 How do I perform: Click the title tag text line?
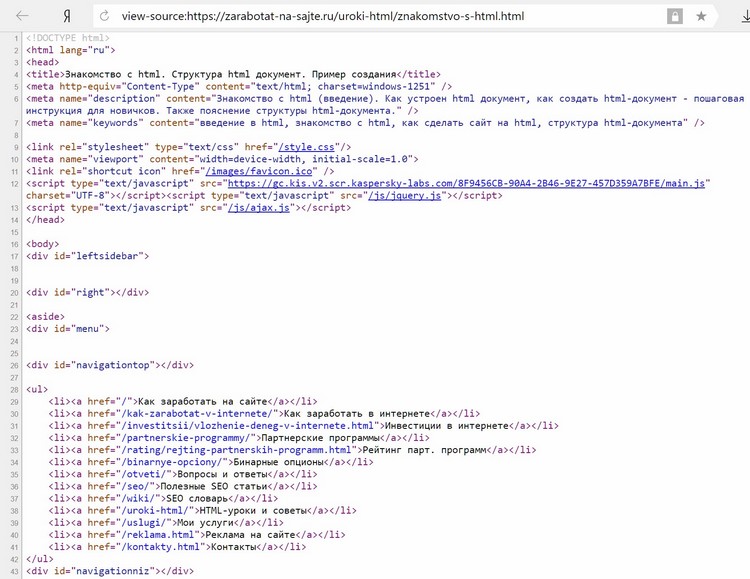tap(233, 74)
